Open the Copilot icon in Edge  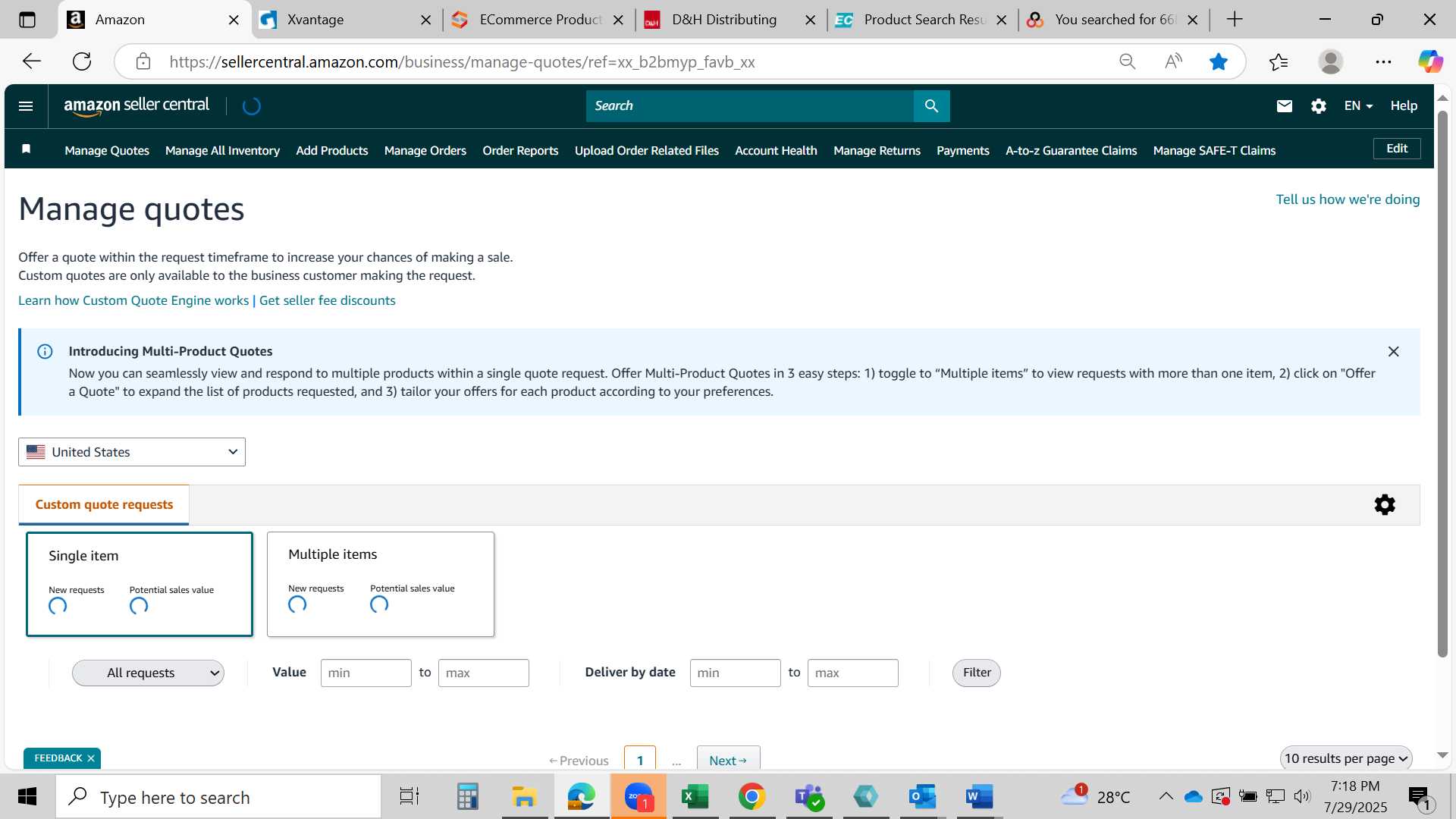[x=1431, y=61]
